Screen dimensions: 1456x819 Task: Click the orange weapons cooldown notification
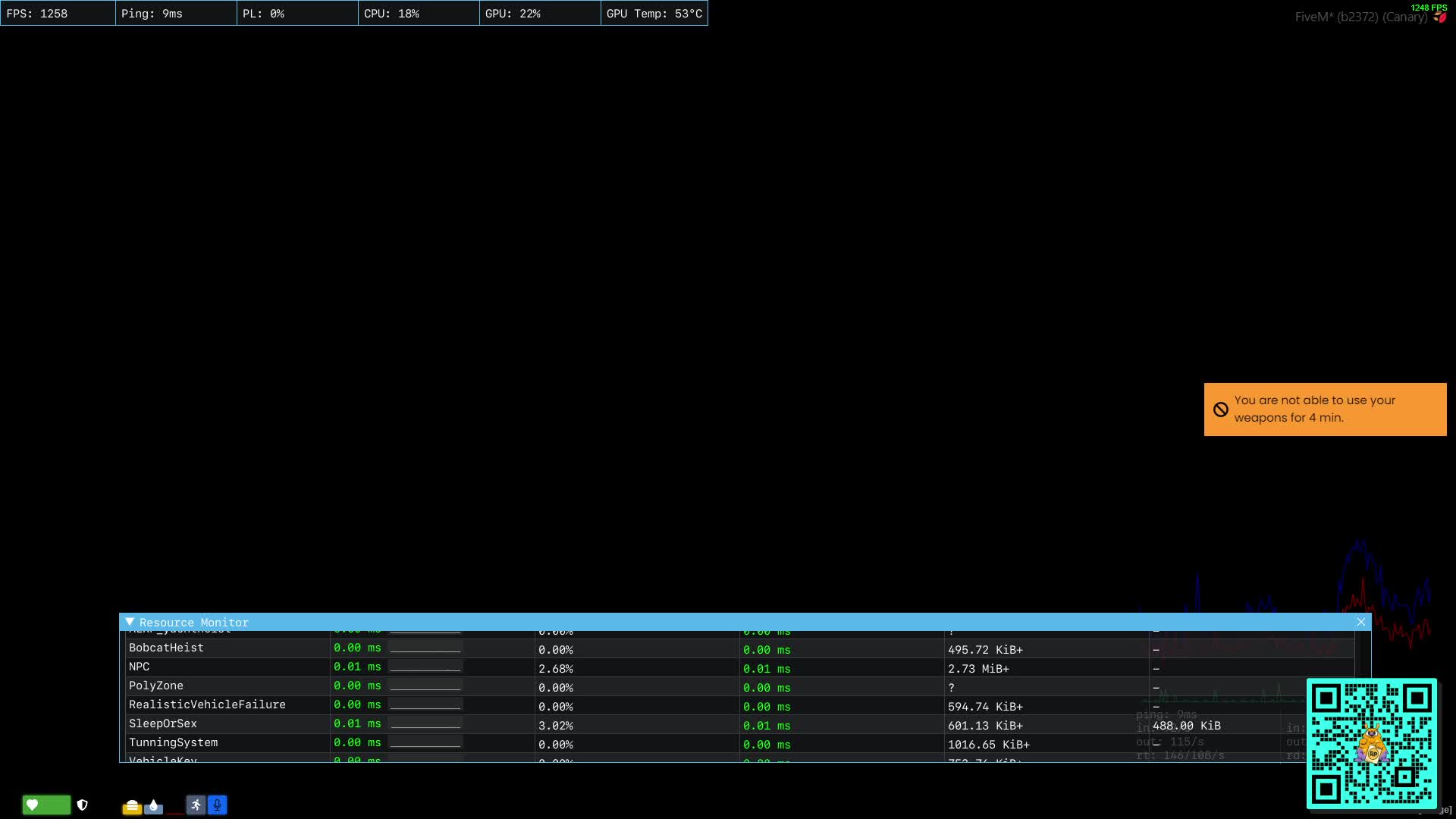point(1325,409)
